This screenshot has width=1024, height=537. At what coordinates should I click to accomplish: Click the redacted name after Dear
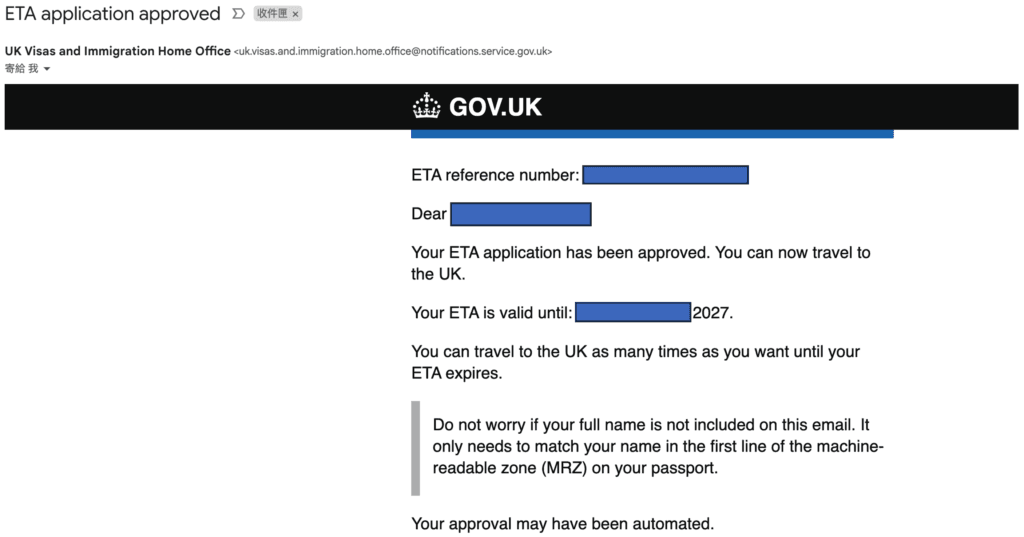[520, 214]
